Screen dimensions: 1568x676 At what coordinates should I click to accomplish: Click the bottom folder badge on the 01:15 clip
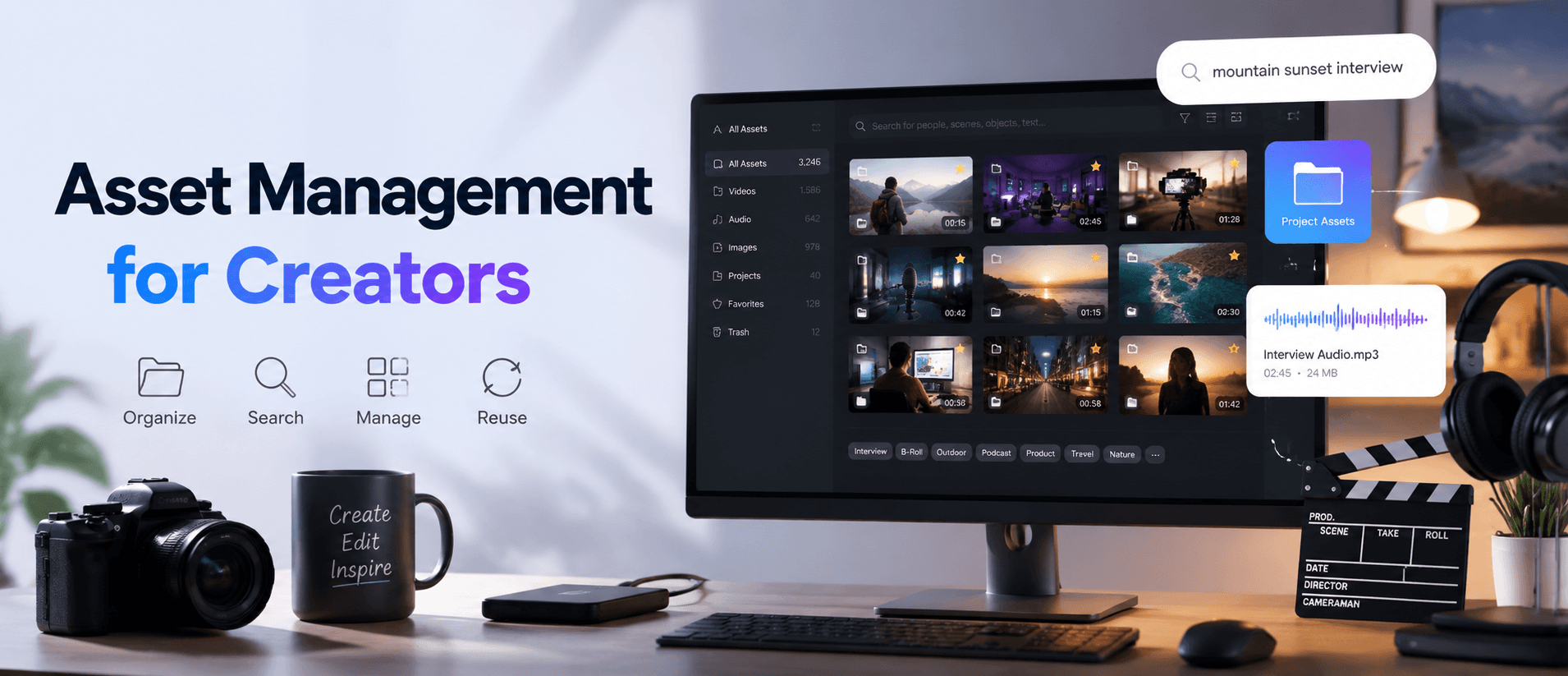click(996, 312)
